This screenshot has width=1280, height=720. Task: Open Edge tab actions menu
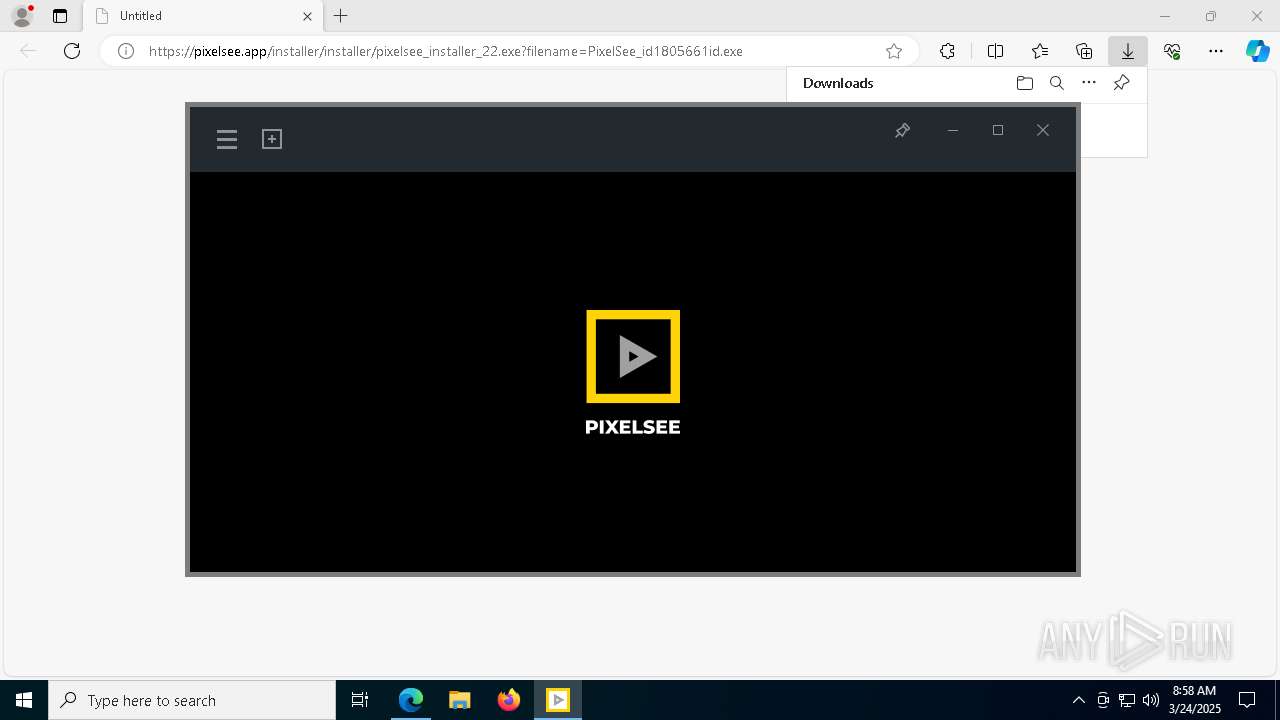click(x=60, y=16)
